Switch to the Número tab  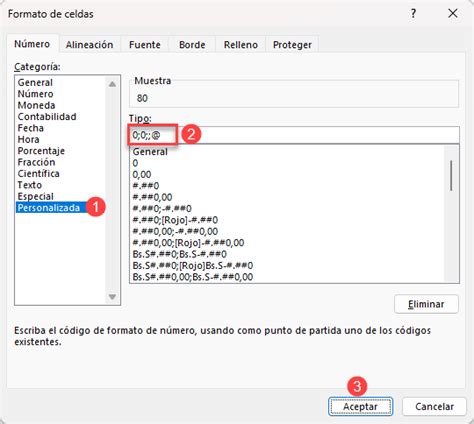(32, 44)
